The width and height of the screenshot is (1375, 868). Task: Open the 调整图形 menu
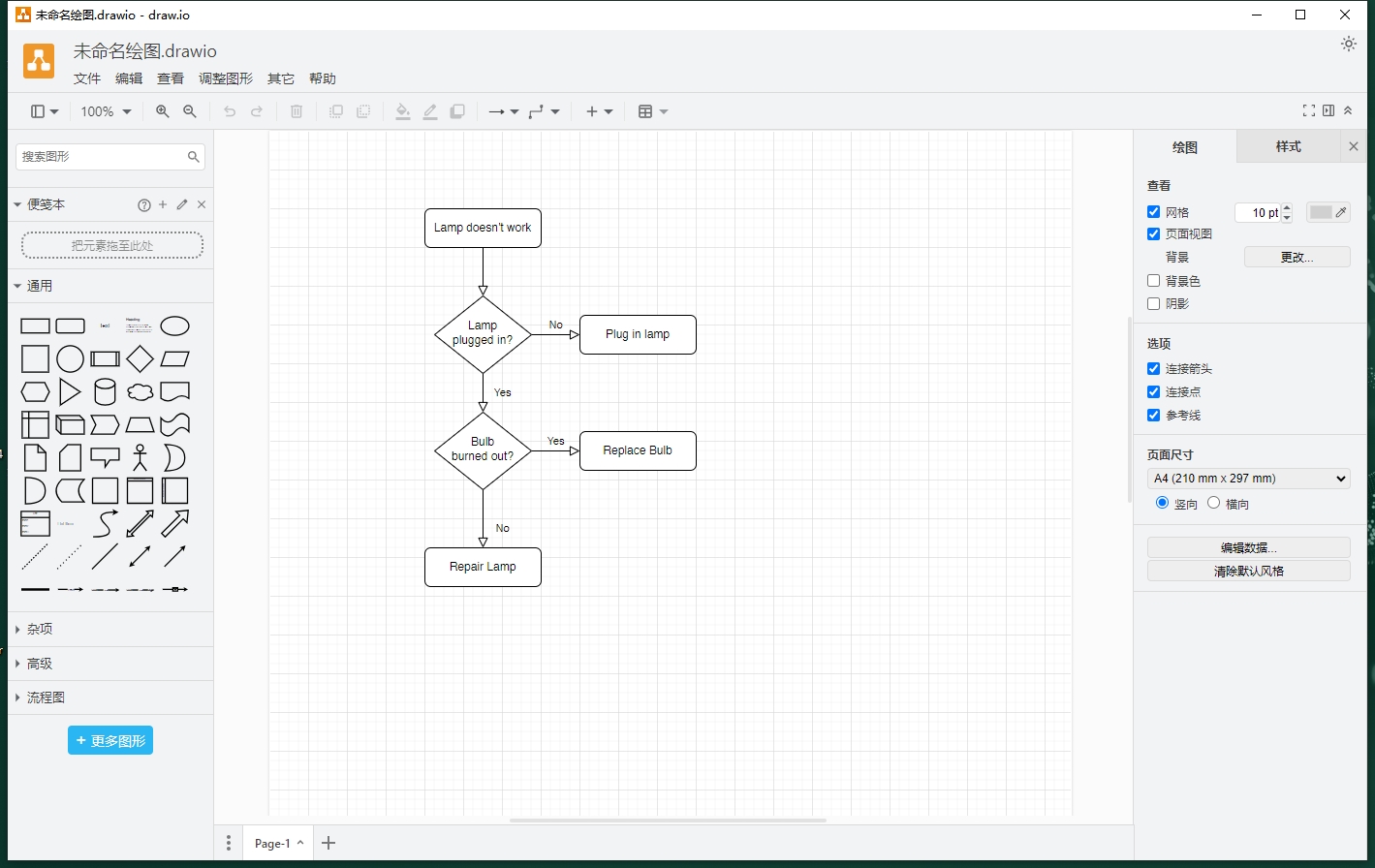226,78
